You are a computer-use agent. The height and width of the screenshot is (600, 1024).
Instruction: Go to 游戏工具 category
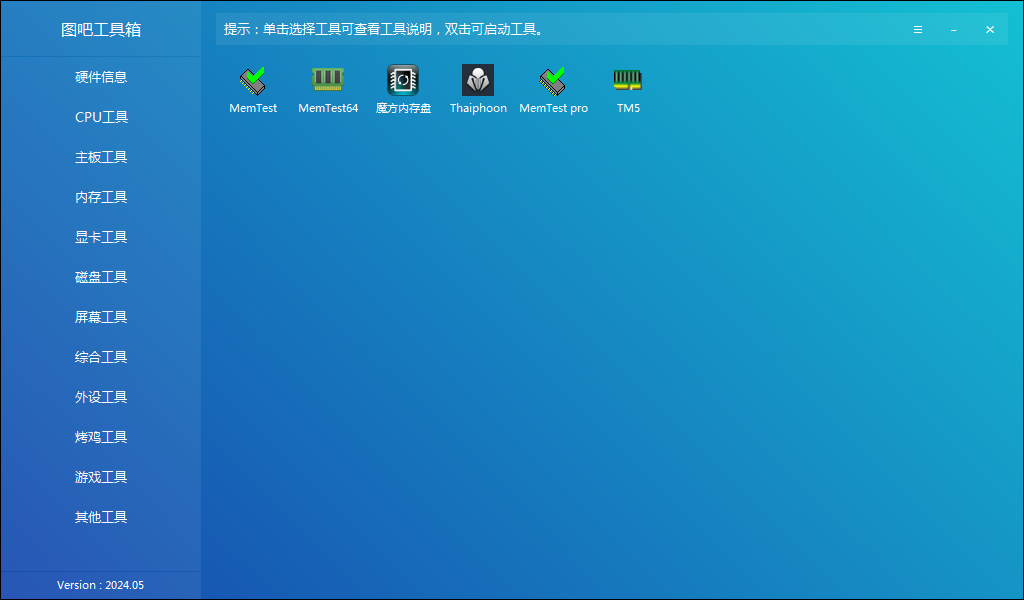(x=101, y=477)
